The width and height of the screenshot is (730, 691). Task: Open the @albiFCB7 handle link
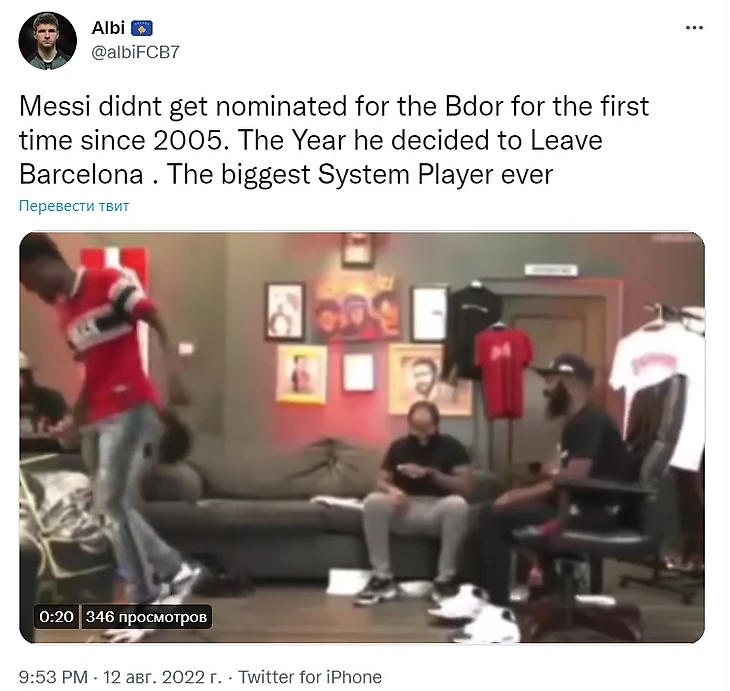click(x=135, y=52)
